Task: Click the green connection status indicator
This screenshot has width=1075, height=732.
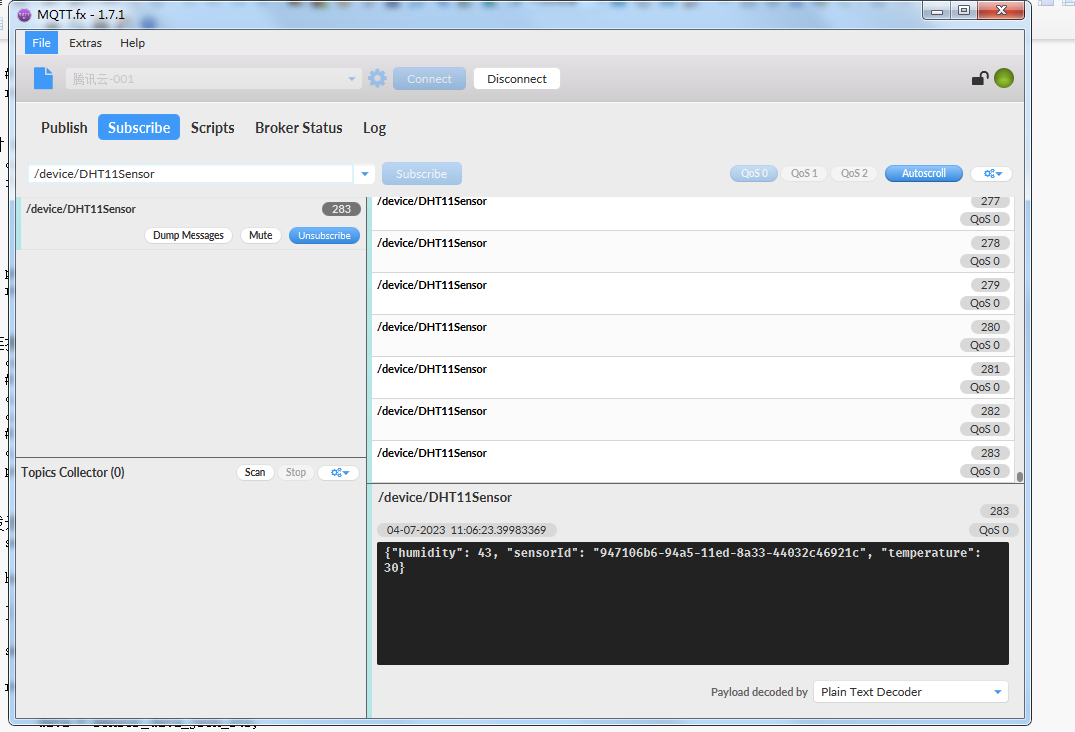Action: [x=1004, y=78]
